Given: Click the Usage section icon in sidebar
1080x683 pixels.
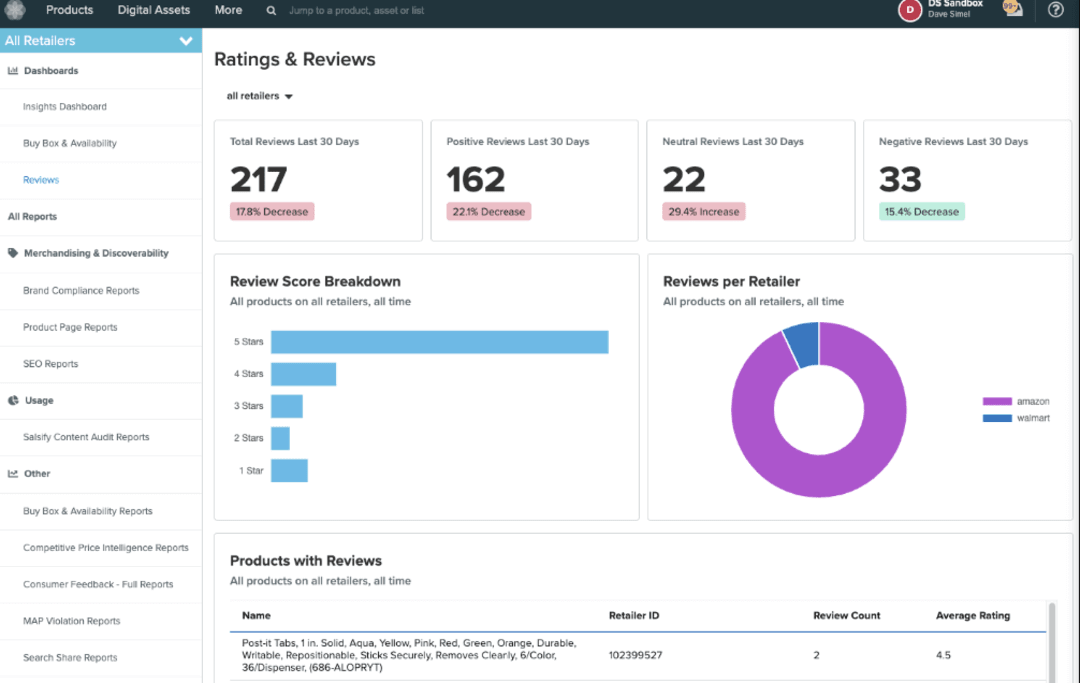Looking at the screenshot, I should pyautogui.click(x=13, y=400).
